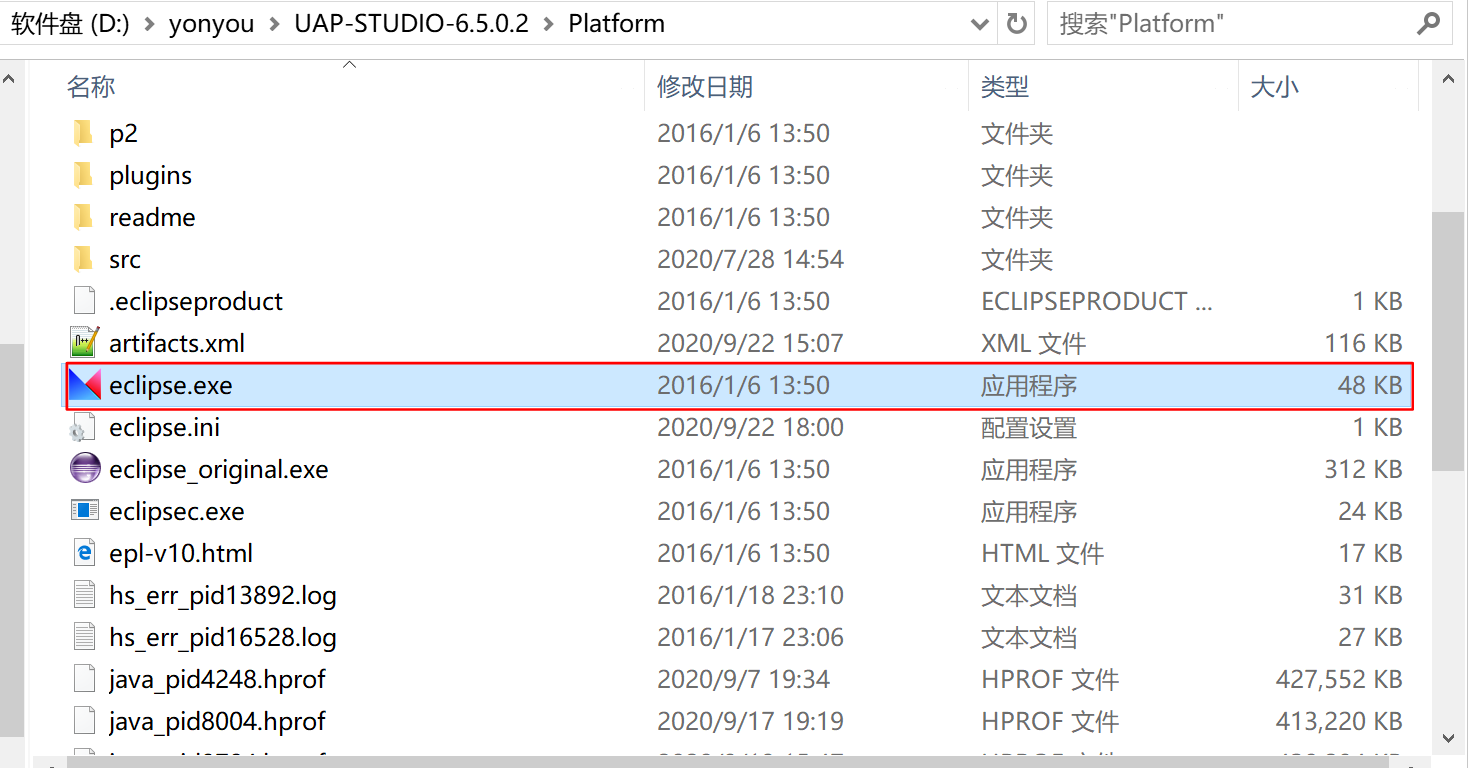Select the java_pid8004.hprof file name
The image size is (1468, 768).
coord(218,721)
